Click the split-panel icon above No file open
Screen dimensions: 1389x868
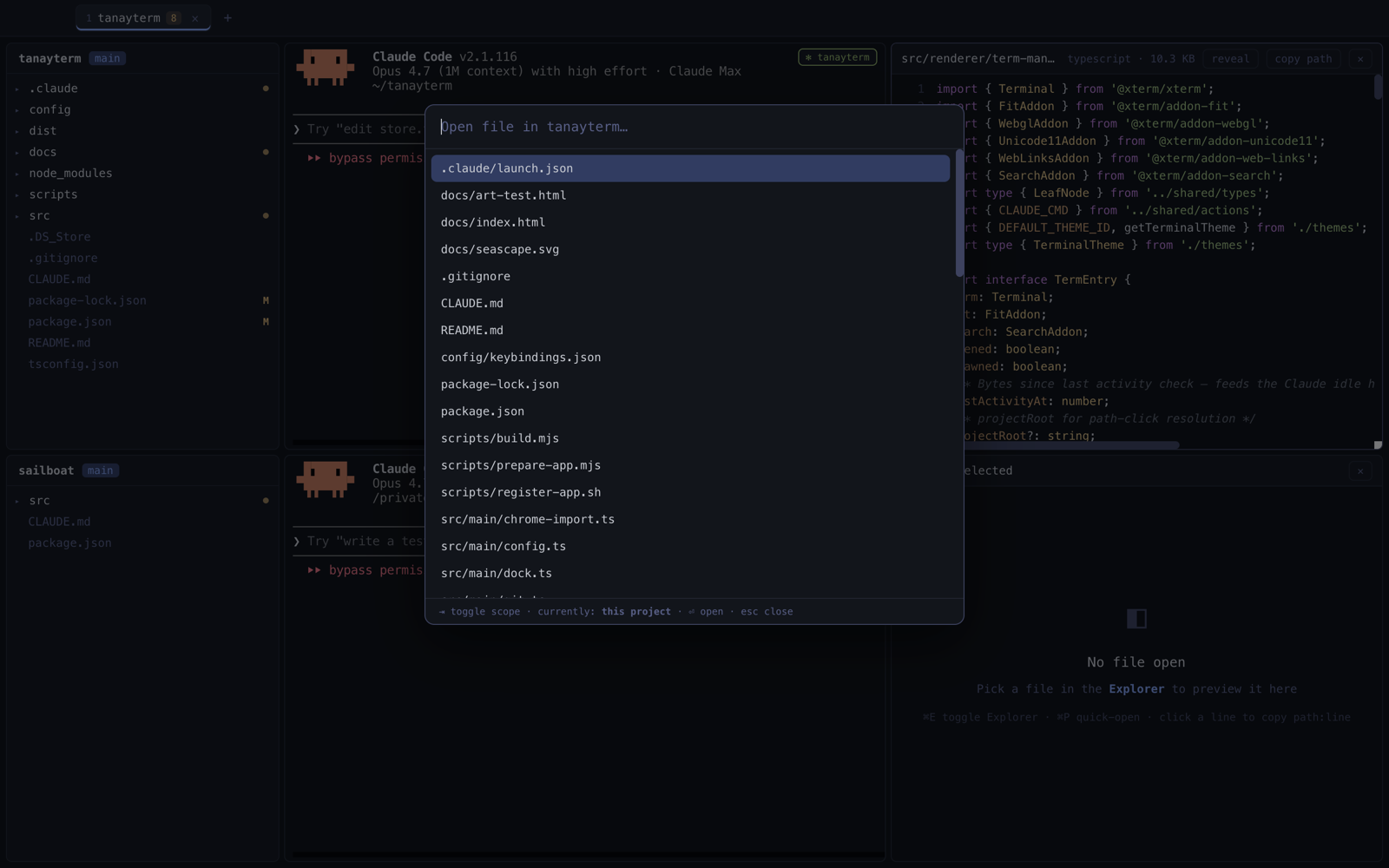click(1136, 618)
